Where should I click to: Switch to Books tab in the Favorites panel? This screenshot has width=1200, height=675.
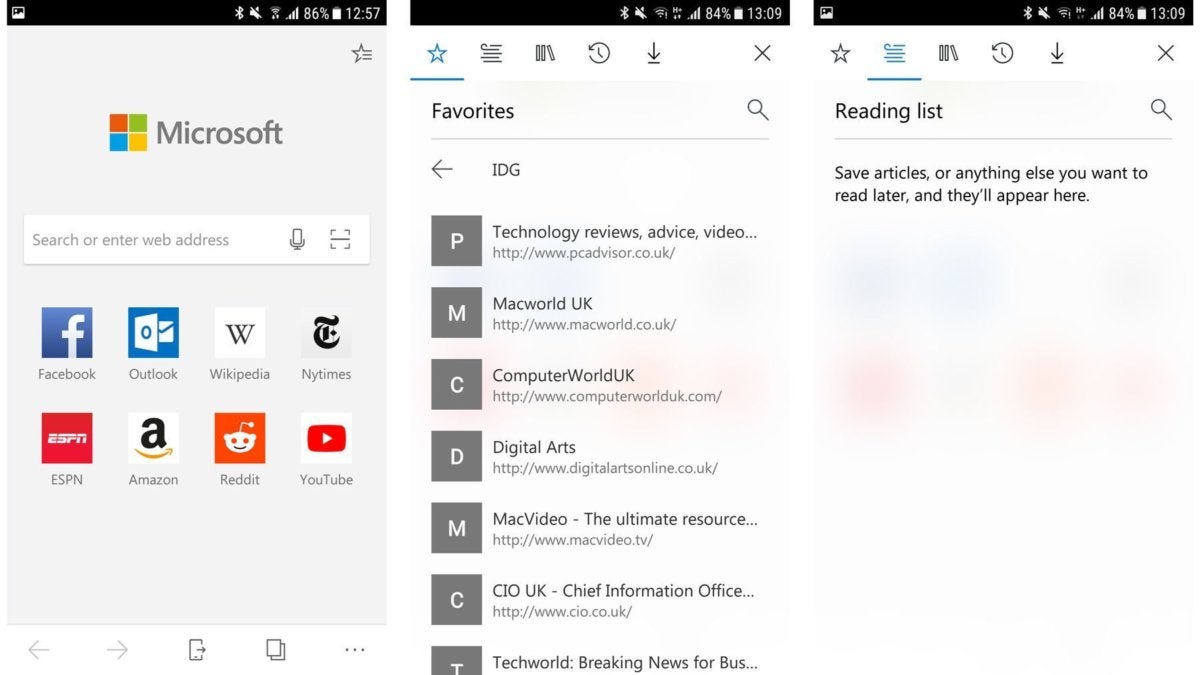point(545,53)
